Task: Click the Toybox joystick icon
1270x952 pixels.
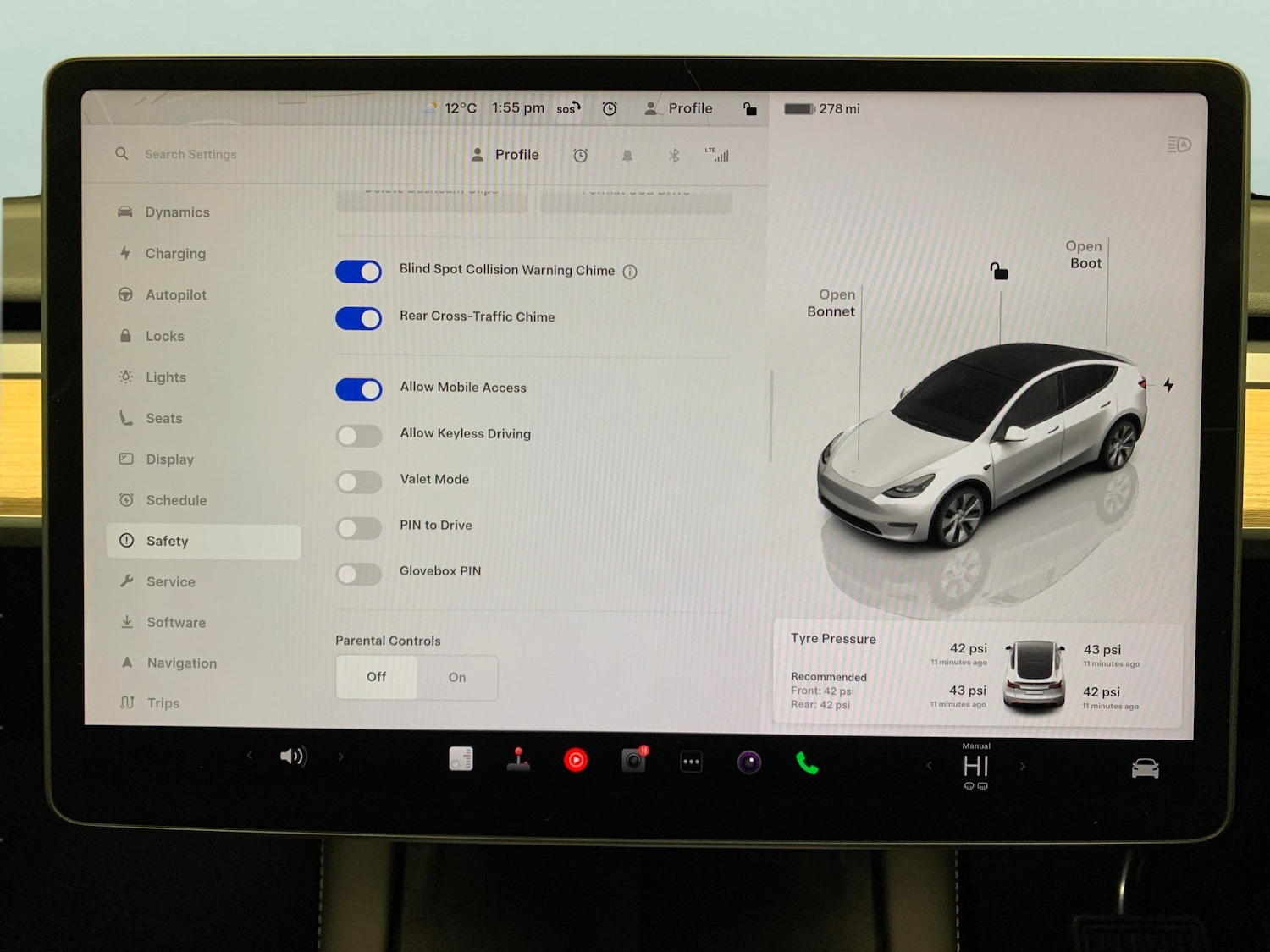Action: click(x=519, y=760)
